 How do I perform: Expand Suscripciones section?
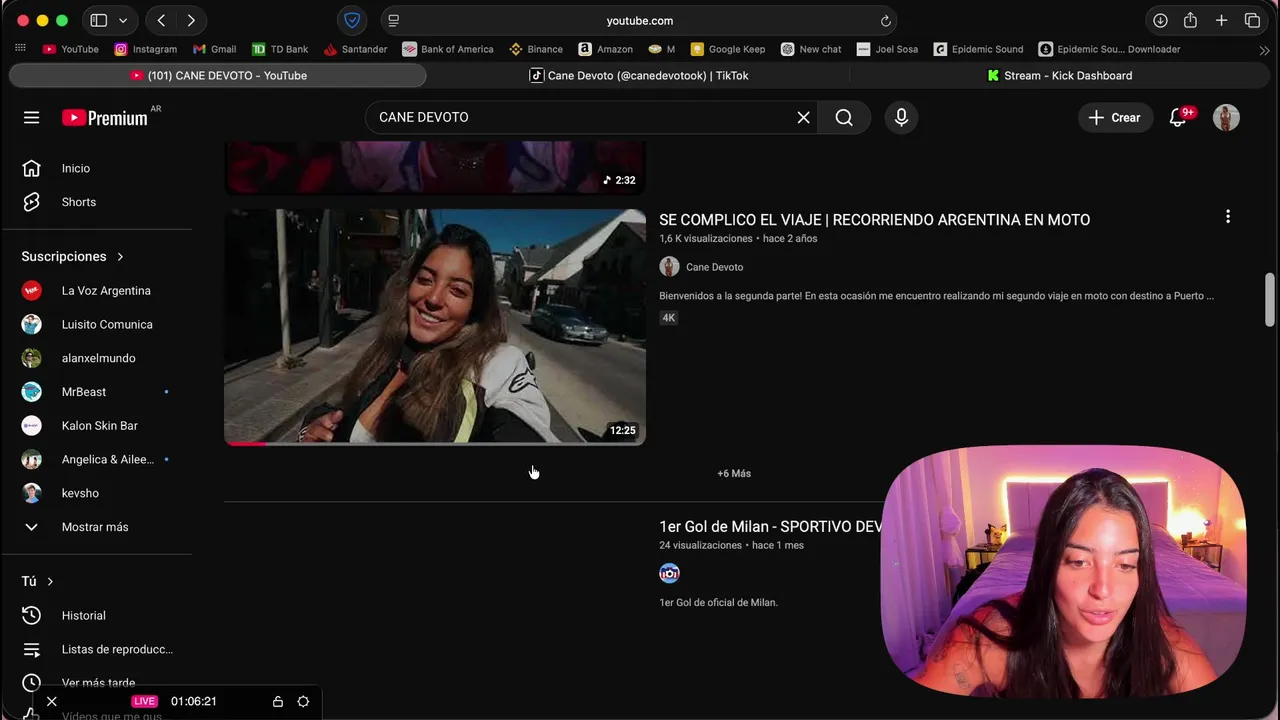72,257
